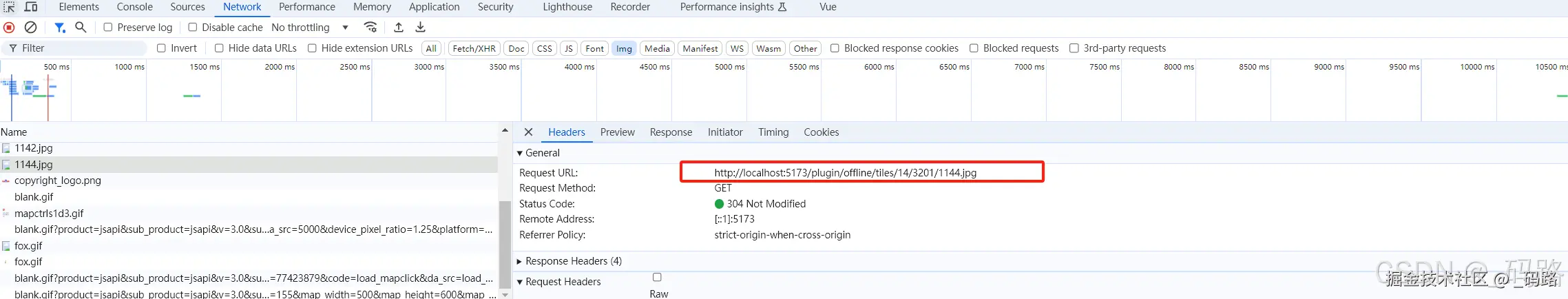Toggle the network filter funnel icon
This screenshot has width=1568, height=299.
(x=60, y=28)
